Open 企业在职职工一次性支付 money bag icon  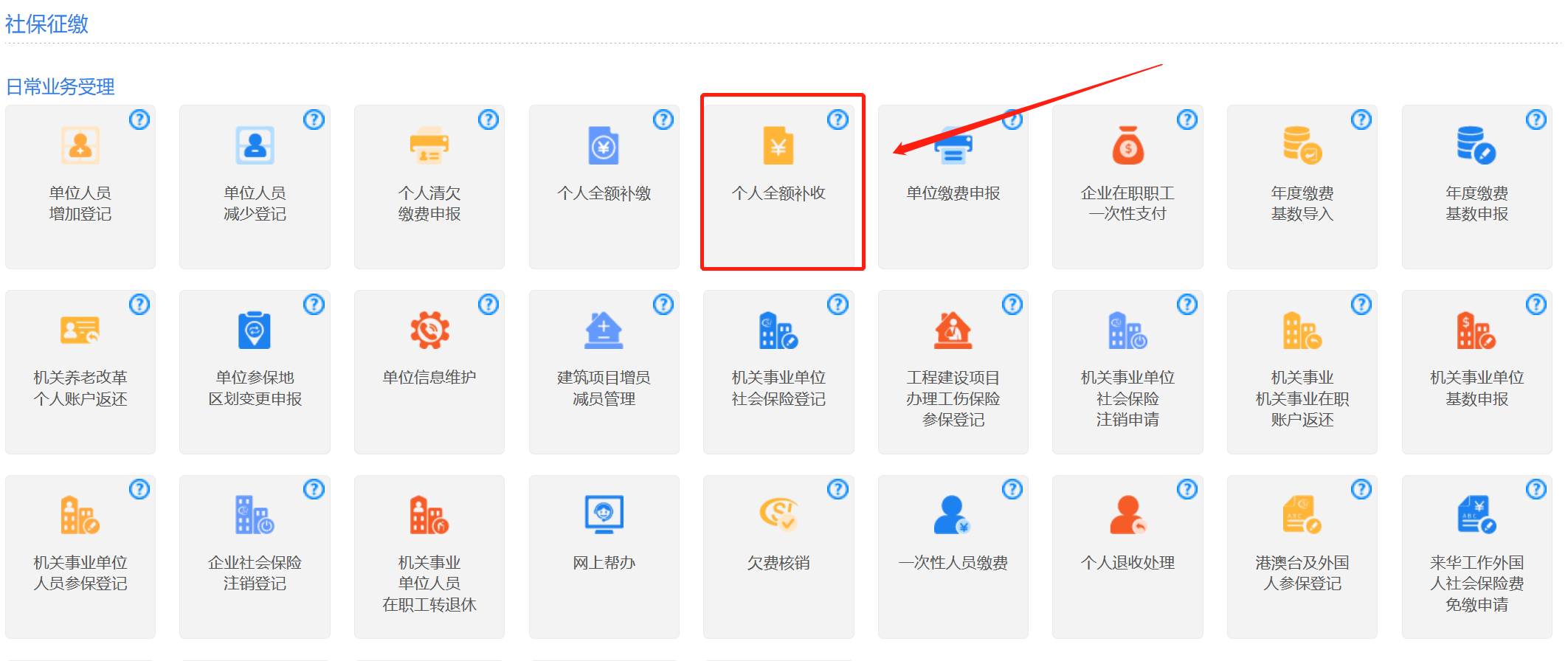pyautogui.click(x=1127, y=145)
